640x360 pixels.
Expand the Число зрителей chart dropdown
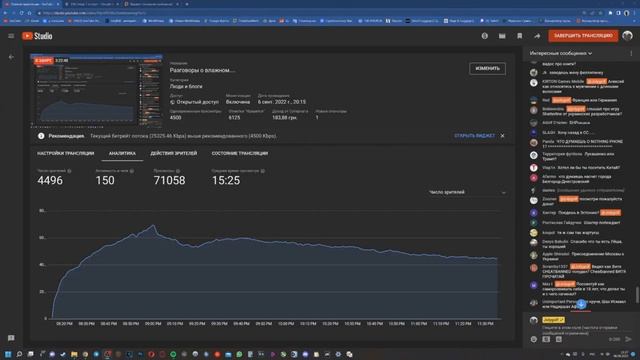[467, 192]
